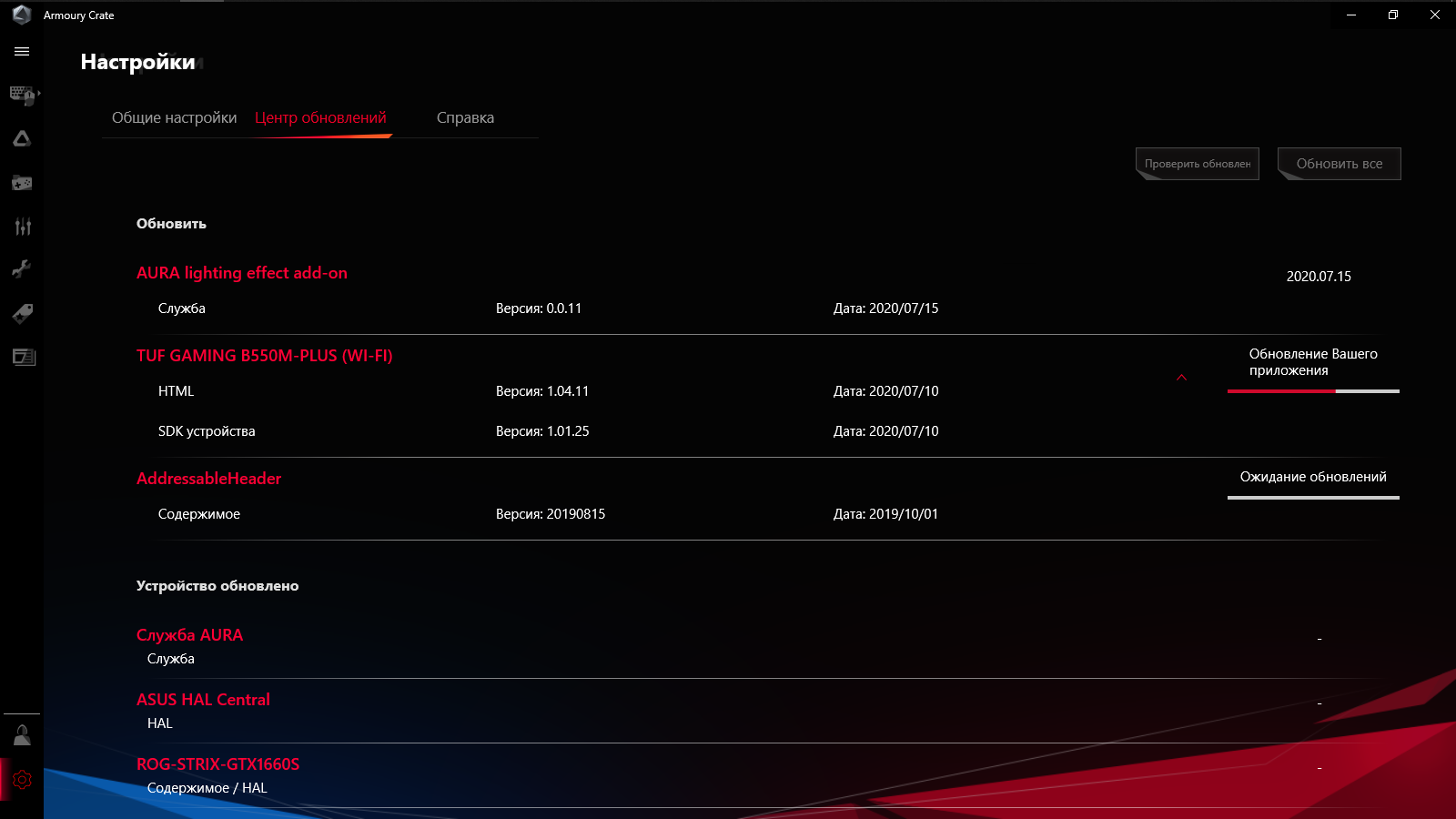Open the Справка tab
This screenshot has height=819, width=1456.
coord(465,117)
